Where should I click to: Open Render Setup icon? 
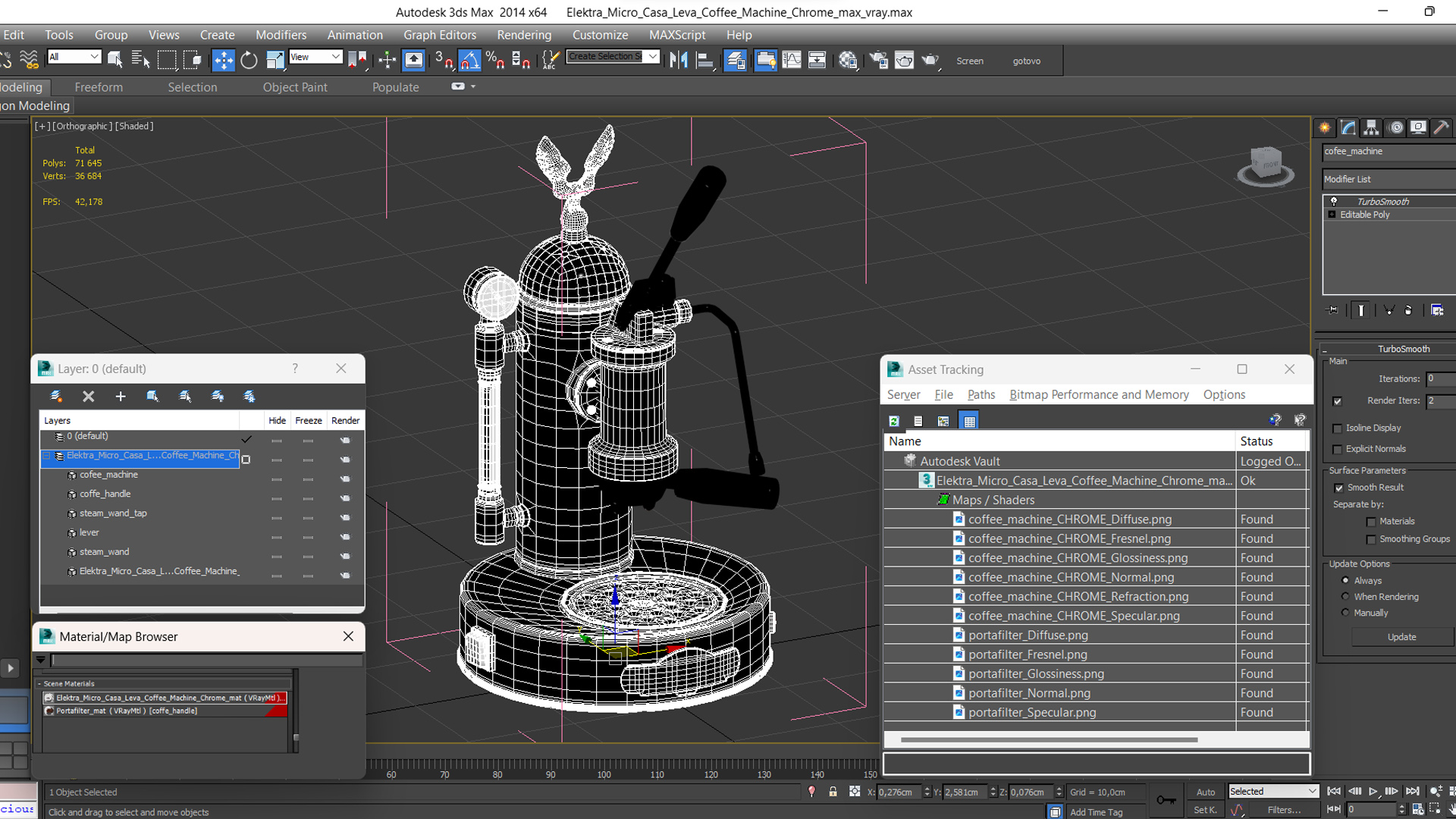click(878, 61)
